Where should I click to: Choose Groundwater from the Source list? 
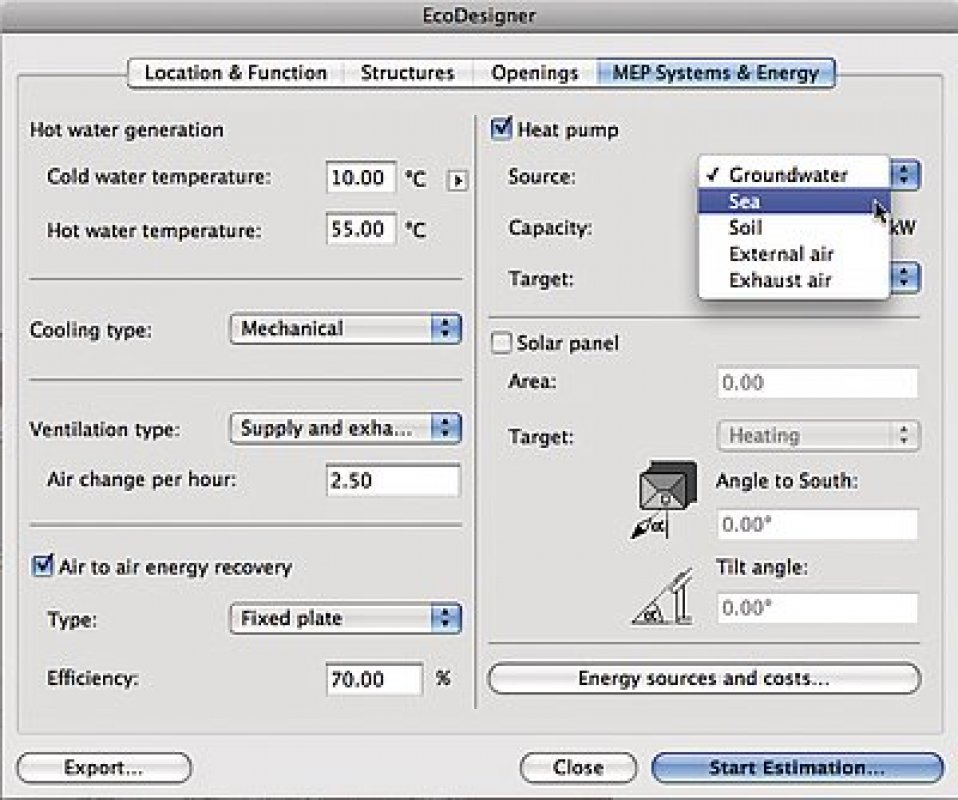click(794, 175)
